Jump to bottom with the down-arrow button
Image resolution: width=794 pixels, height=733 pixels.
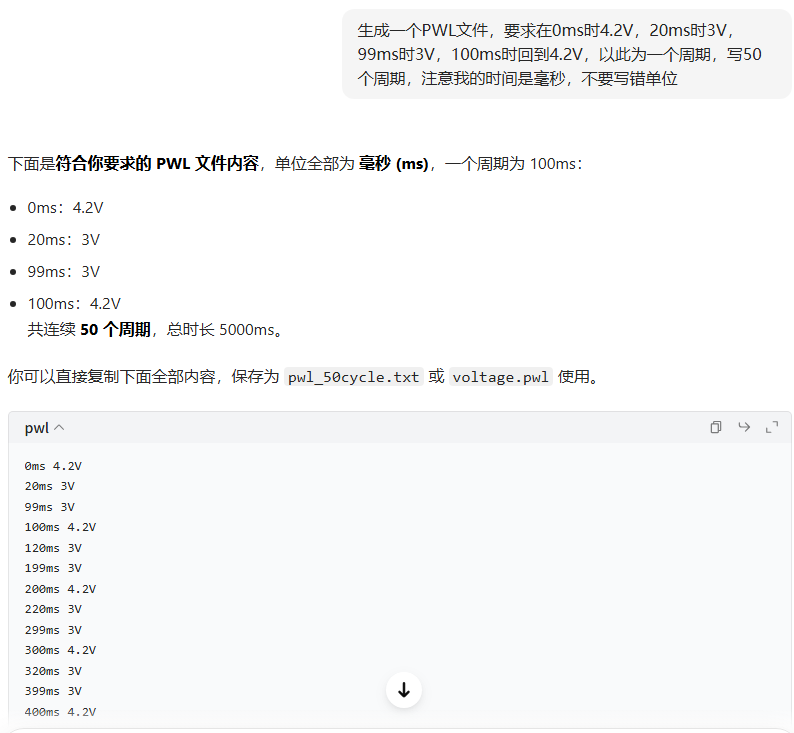pos(404,690)
